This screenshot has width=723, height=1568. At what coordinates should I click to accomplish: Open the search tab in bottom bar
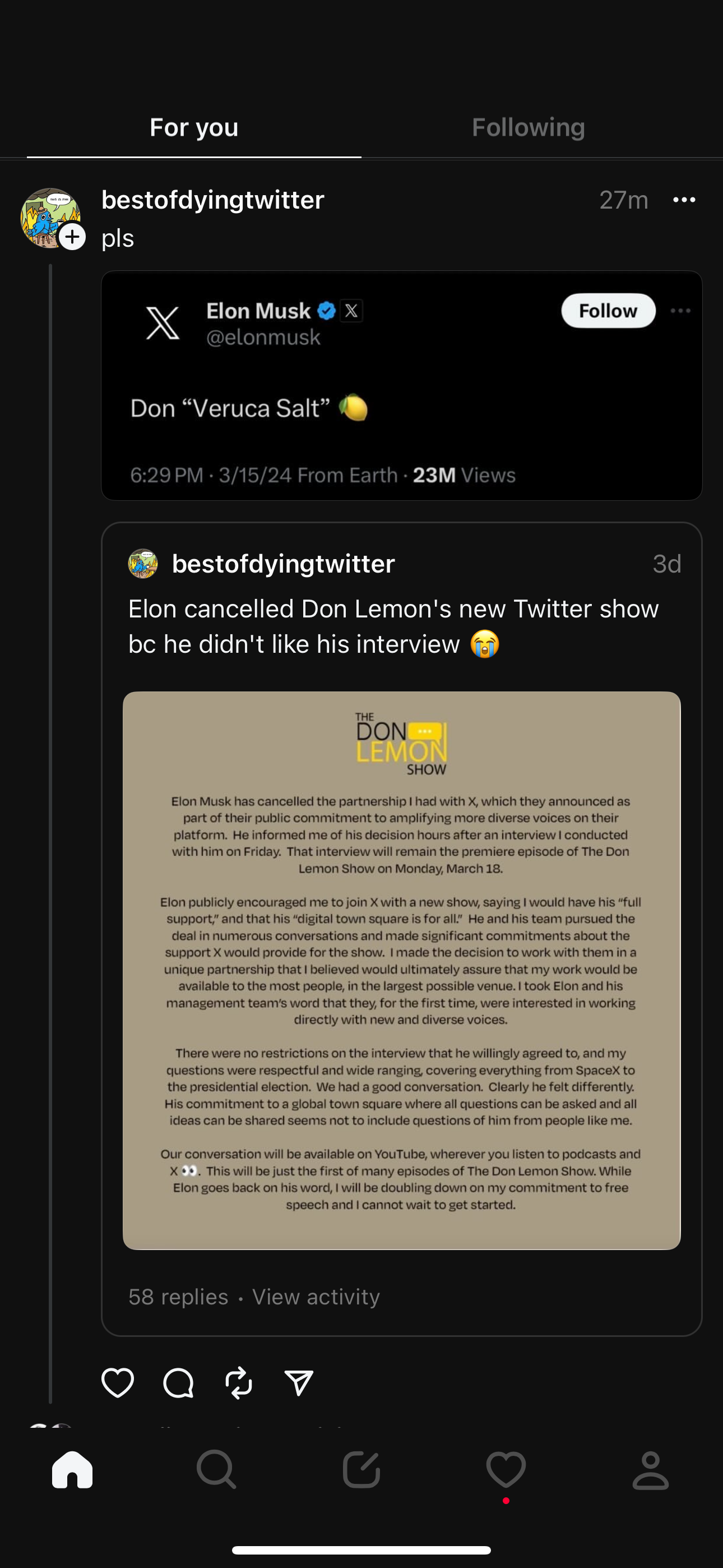[216, 1469]
